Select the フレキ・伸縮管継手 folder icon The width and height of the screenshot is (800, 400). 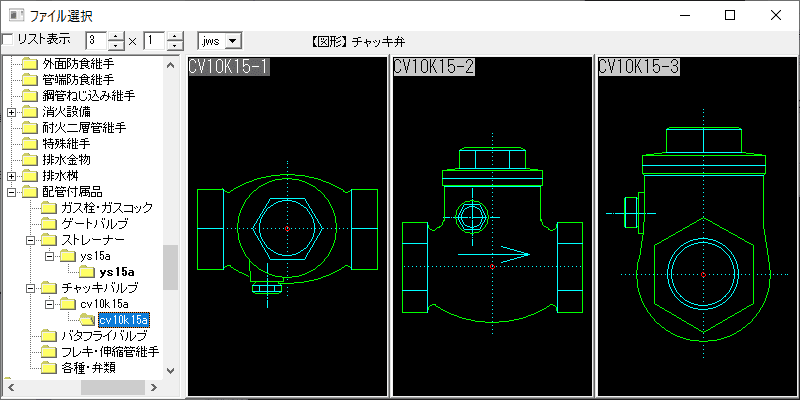click(x=49, y=352)
